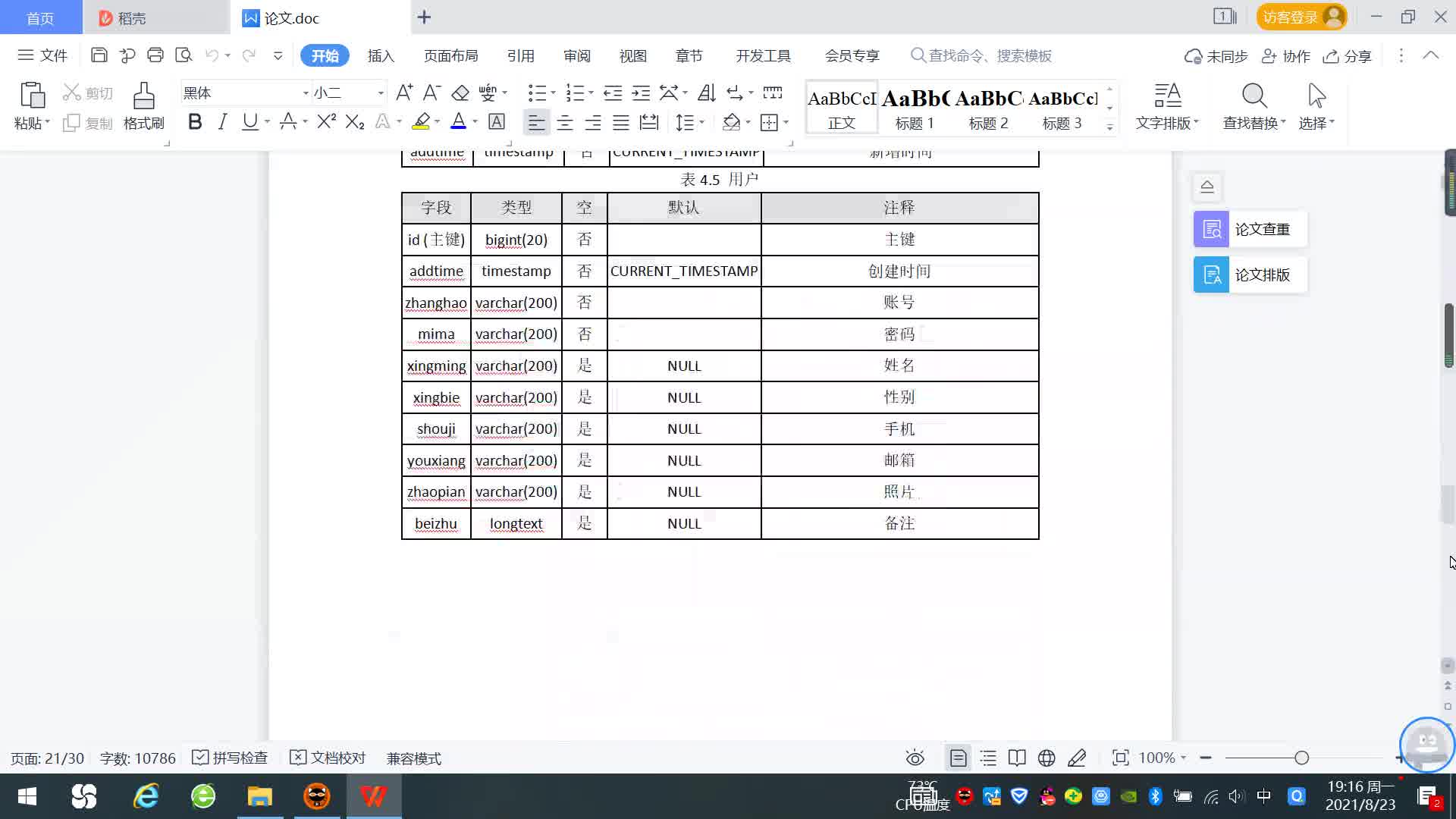Viewport: 1456px width, 819px height.
Task: Click the center alignment icon
Action: coord(564,122)
